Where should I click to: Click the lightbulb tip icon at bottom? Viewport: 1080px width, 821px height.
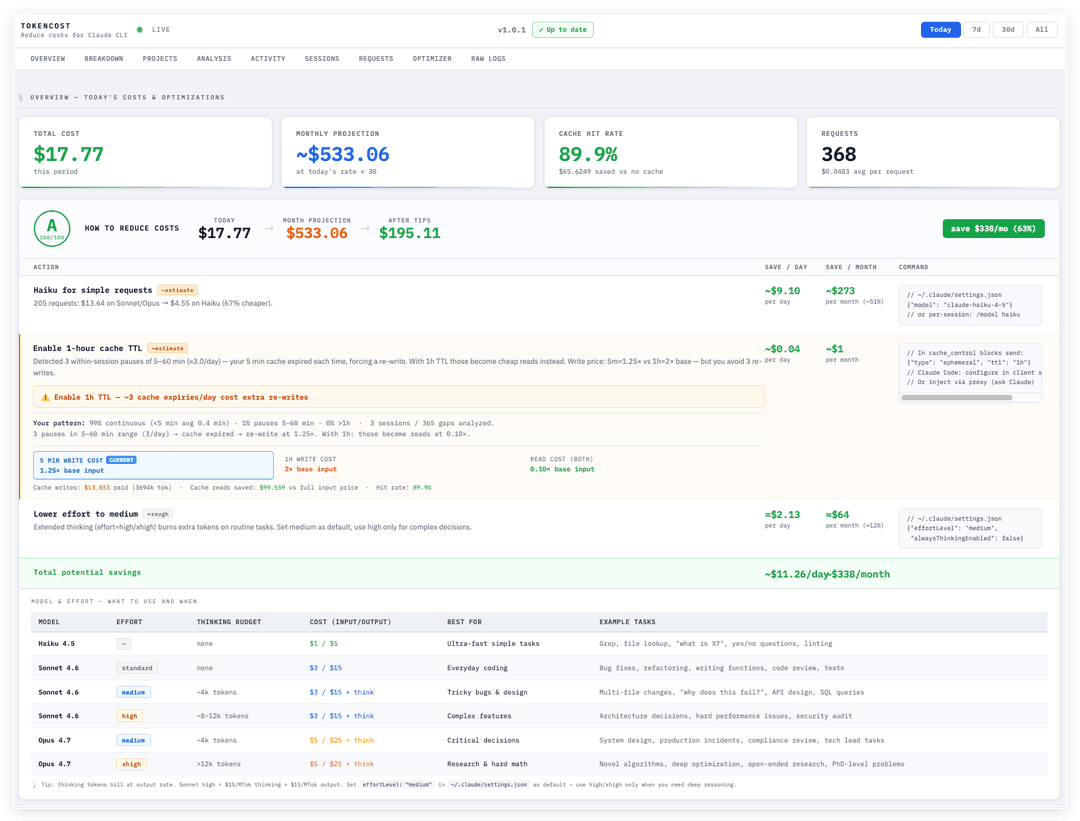[34, 784]
